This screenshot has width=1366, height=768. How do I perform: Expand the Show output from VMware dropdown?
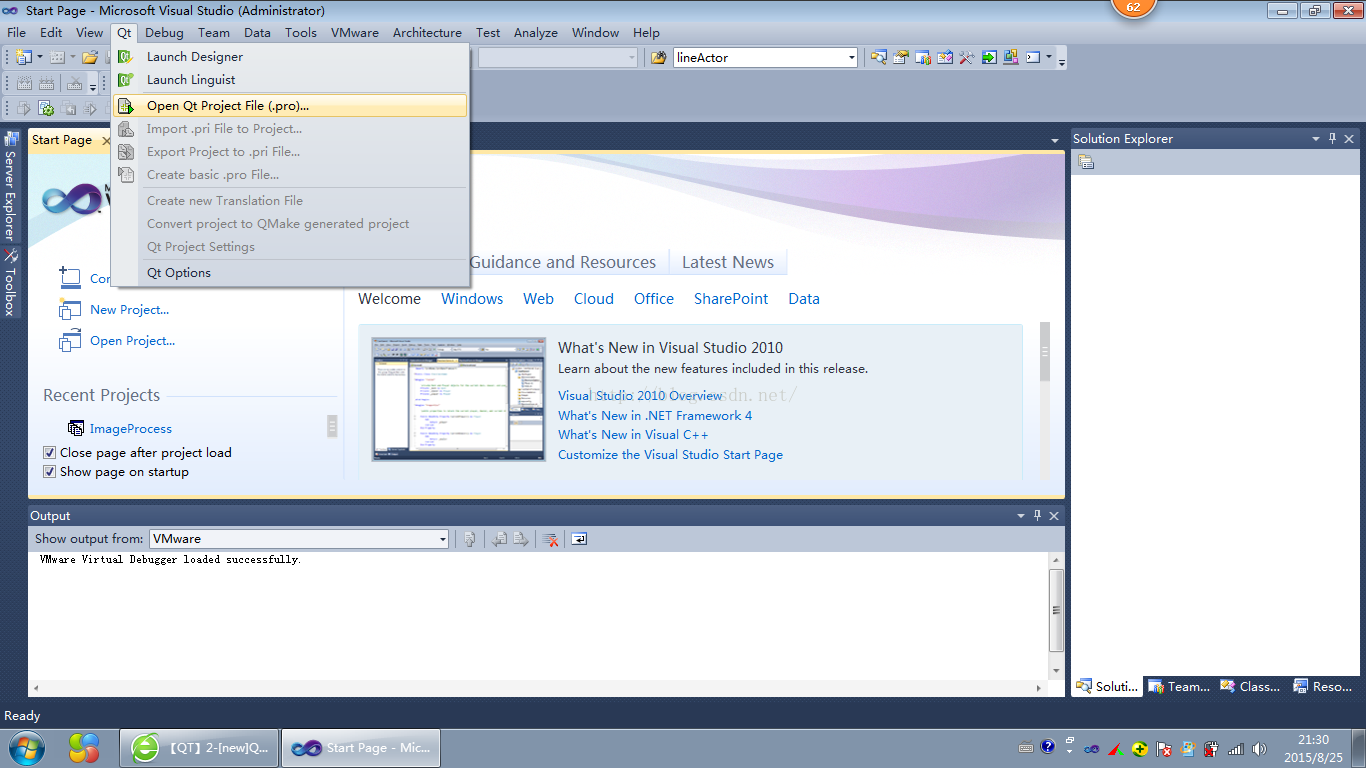pos(442,539)
